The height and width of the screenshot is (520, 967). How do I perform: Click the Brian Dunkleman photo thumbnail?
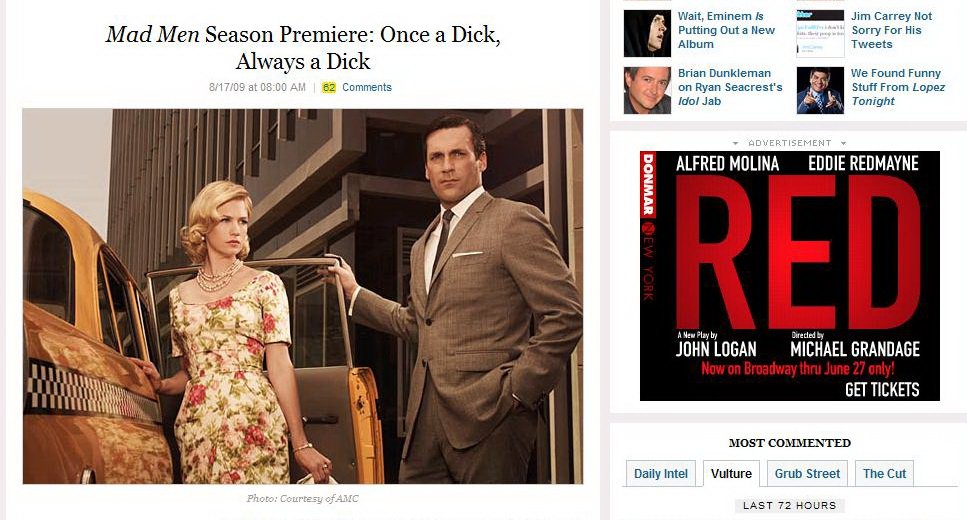tap(647, 91)
